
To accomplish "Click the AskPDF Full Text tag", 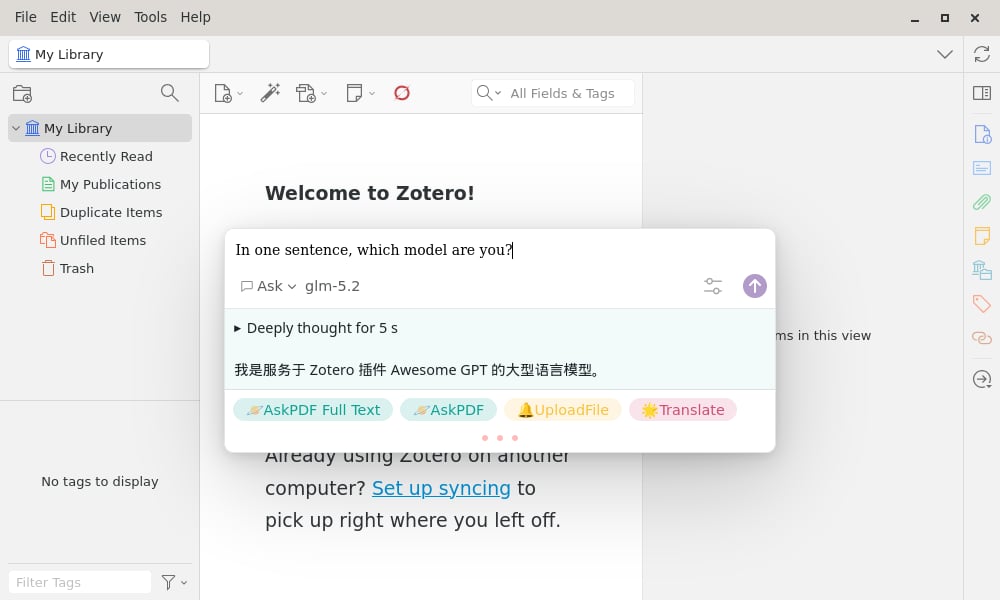I will point(313,410).
